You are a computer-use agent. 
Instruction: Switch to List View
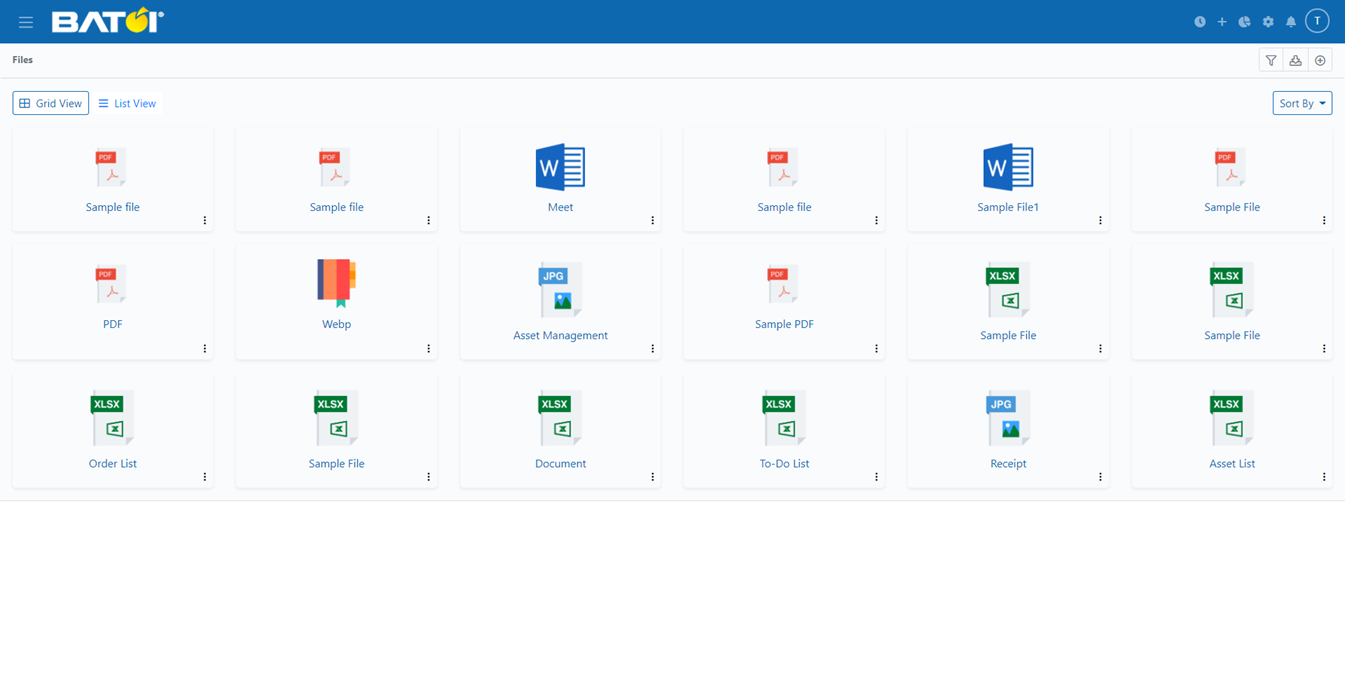point(127,103)
